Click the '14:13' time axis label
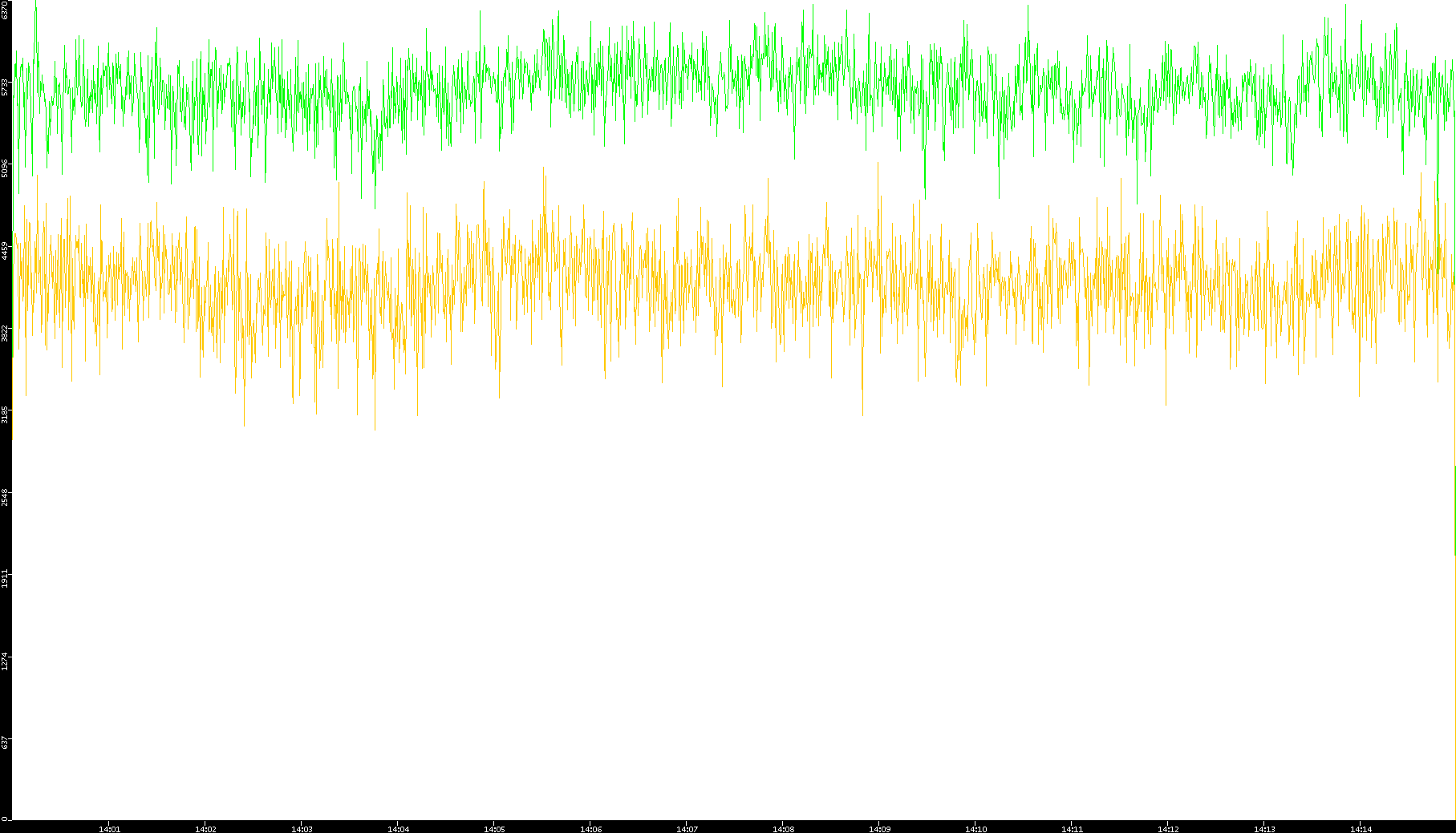The image size is (1456, 833). pyautogui.click(x=1264, y=829)
